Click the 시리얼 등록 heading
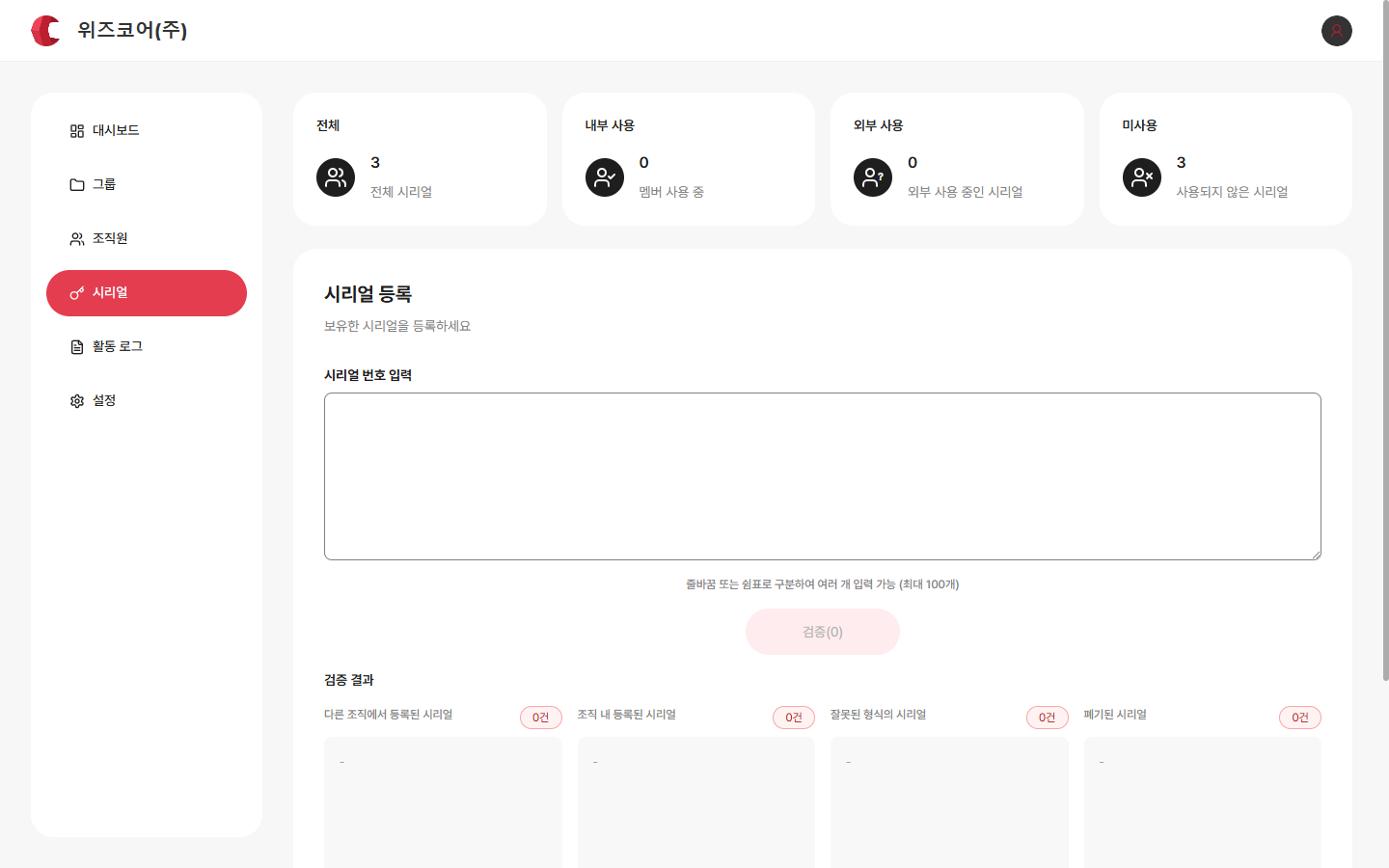 click(368, 294)
